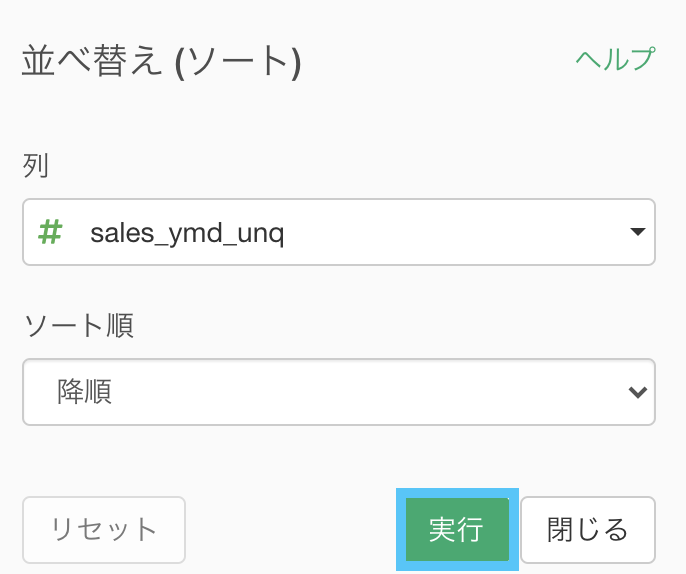Click the blue highlight border around 実行

click(x=457, y=493)
